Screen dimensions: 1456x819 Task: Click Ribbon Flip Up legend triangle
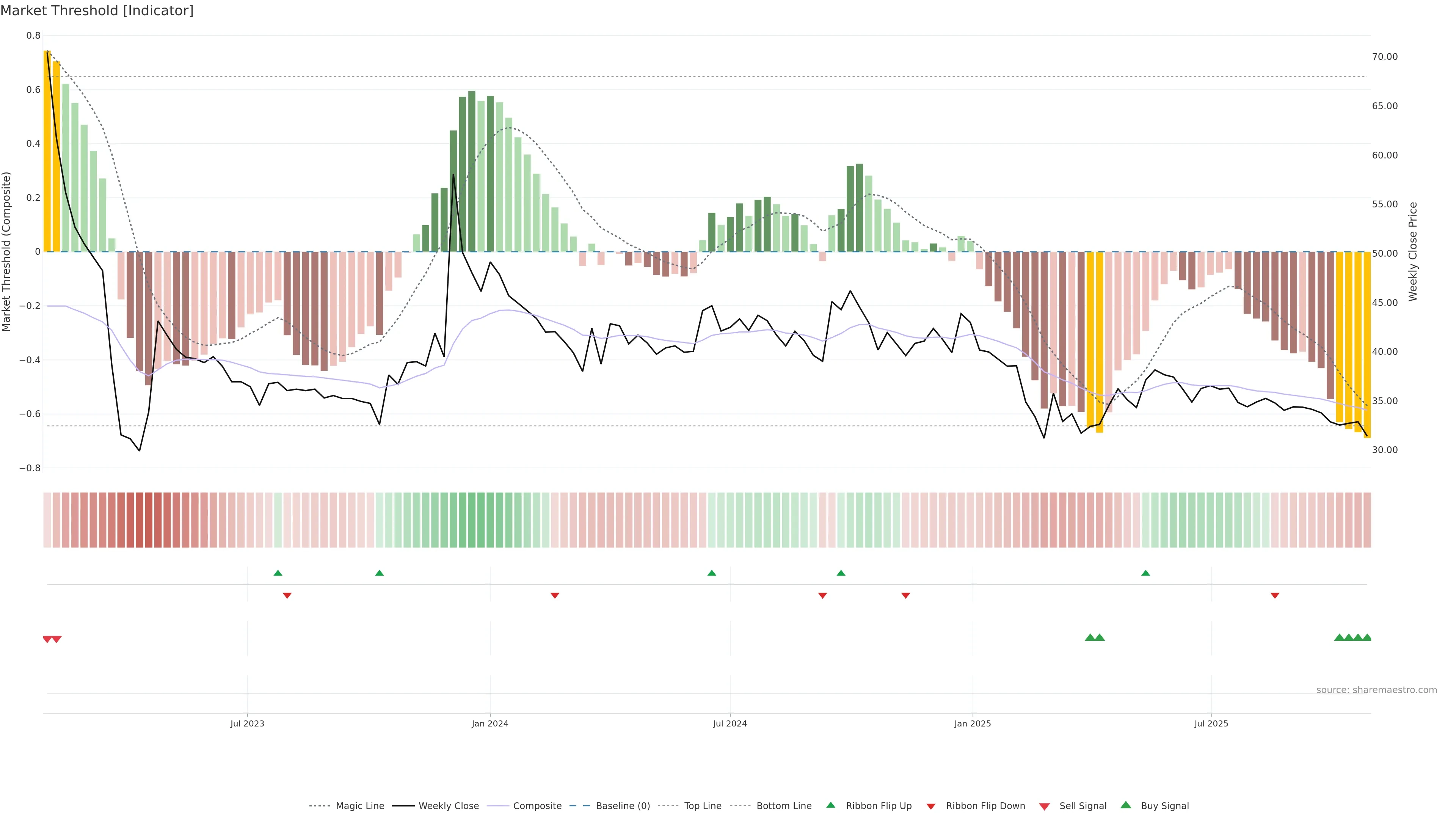click(831, 805)
